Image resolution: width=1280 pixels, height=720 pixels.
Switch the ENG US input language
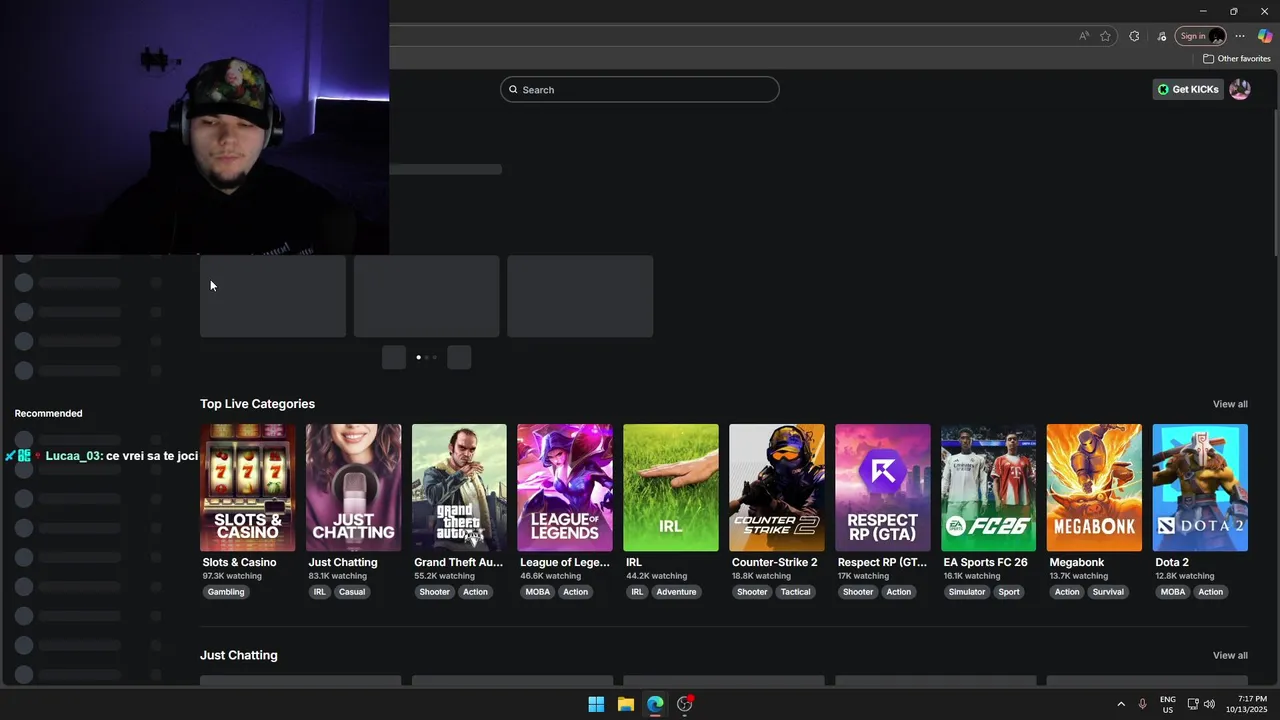pyautogui.click(x=1168, y=704)
